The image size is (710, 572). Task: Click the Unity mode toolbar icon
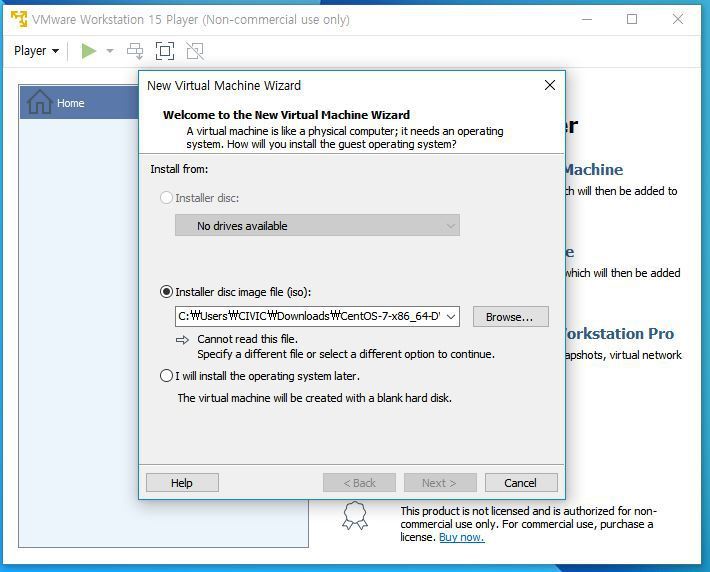tap(195, 51)
